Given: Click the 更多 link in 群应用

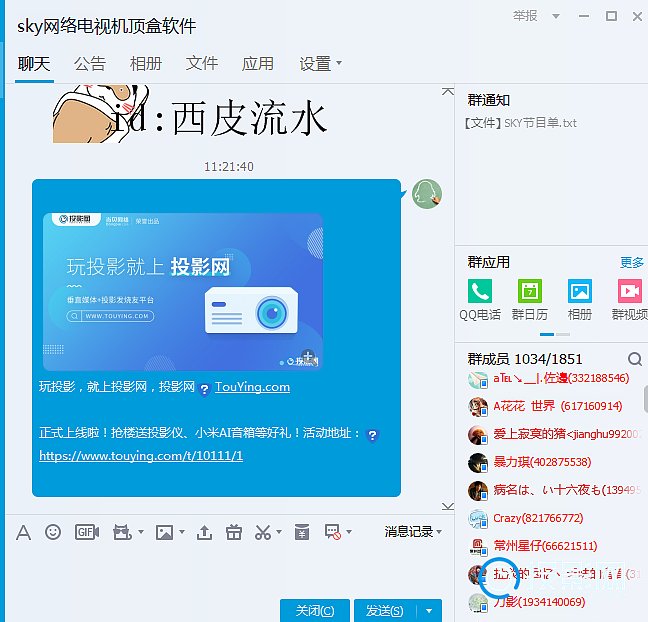Looking at the screenshot, I should pyautogui.click(x=632, y=262).
